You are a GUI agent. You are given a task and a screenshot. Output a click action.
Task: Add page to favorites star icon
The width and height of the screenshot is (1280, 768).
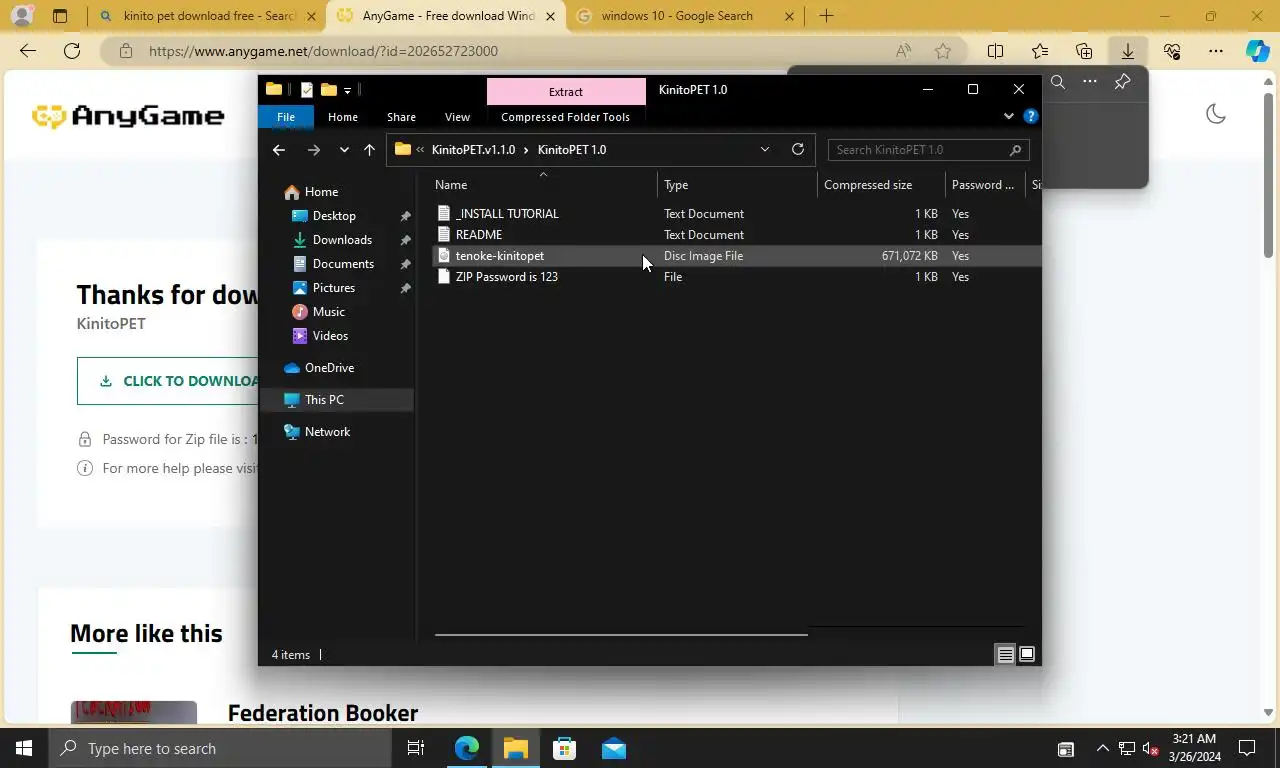(943, 51)
